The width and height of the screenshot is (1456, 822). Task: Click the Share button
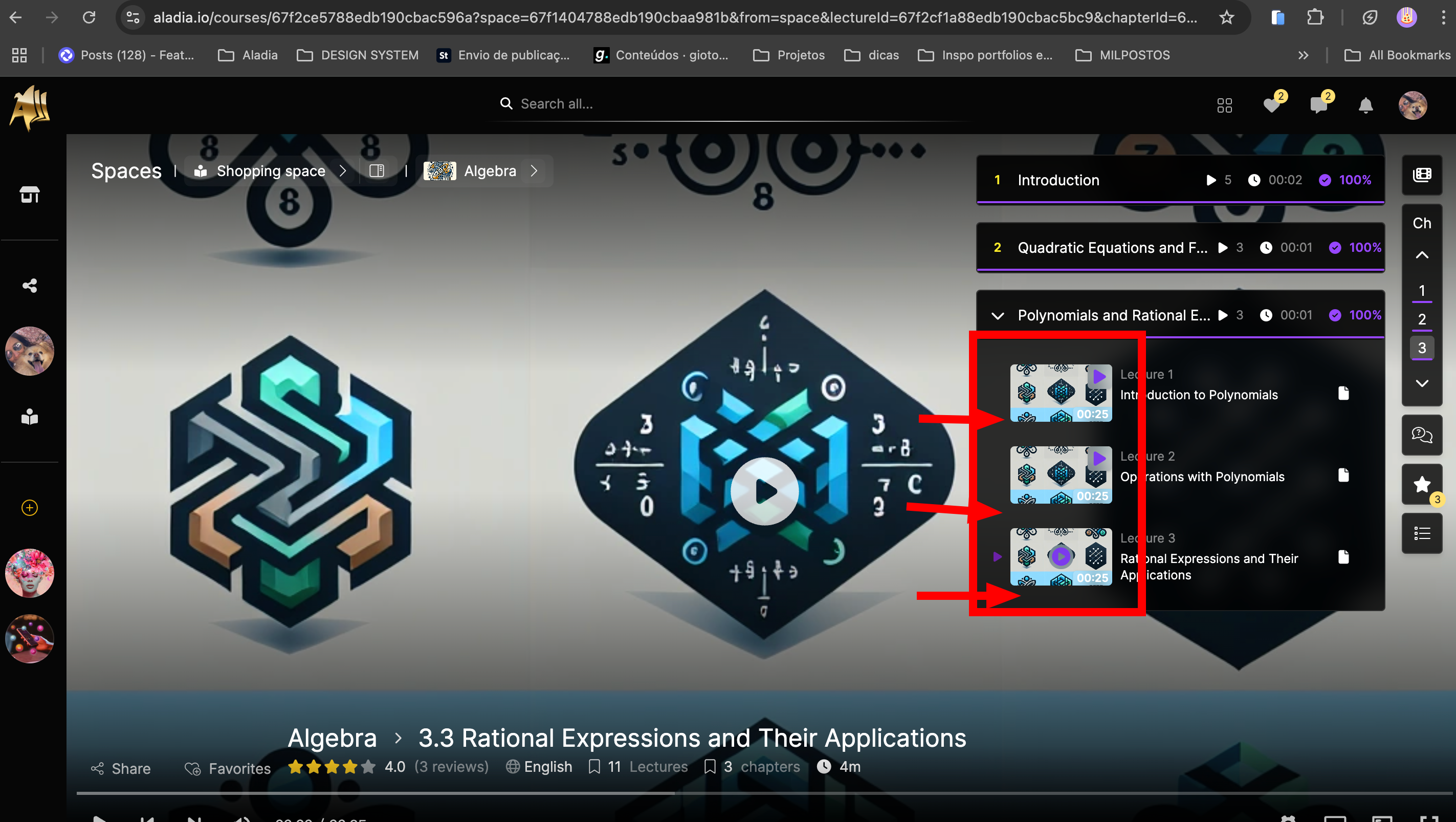point(121,768)
